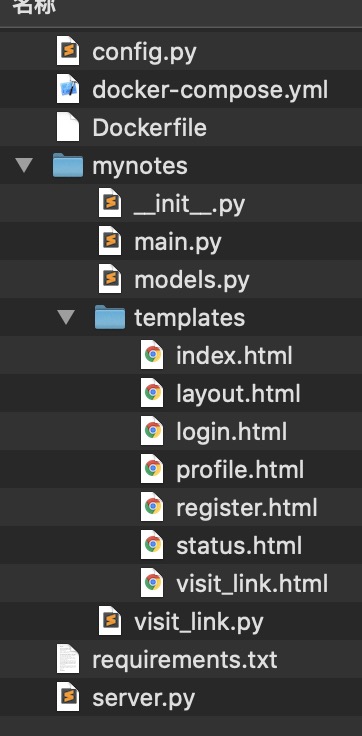Click the Chrome icon beside login.html
Screen dimensions: 362x736
(x=152, y=431)
